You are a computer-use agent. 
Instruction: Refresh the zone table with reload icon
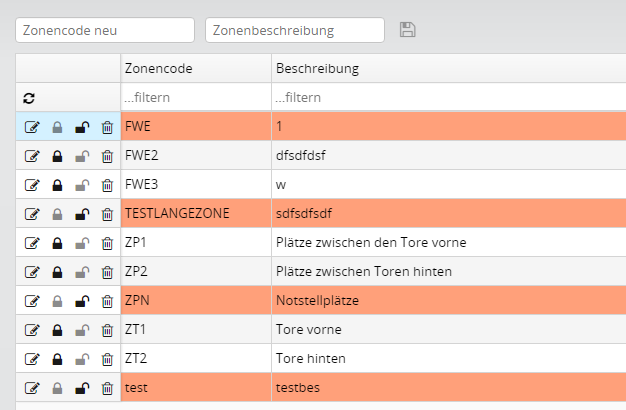[29, 98]
